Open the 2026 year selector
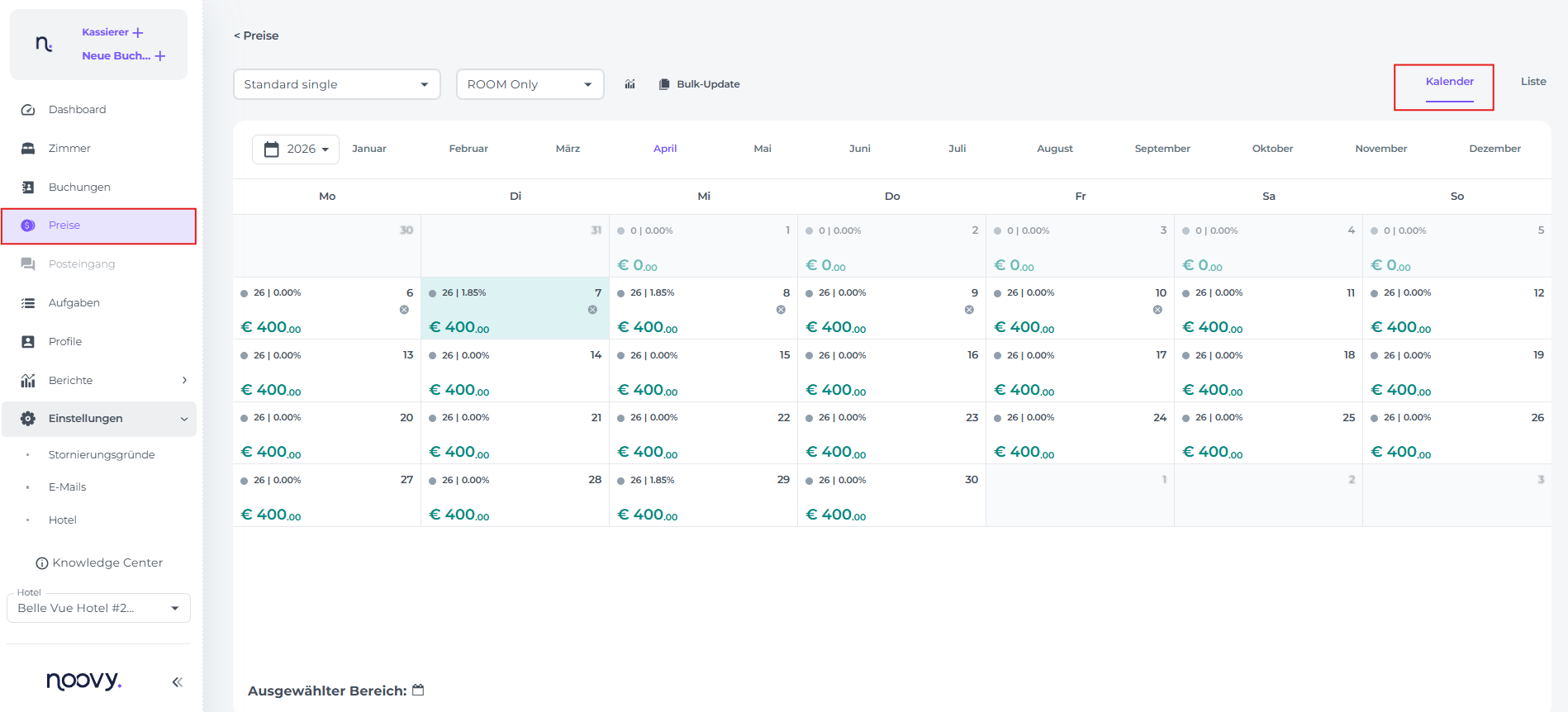The image size is (1568, 712). pyautogui.click(x=296, y=150)
